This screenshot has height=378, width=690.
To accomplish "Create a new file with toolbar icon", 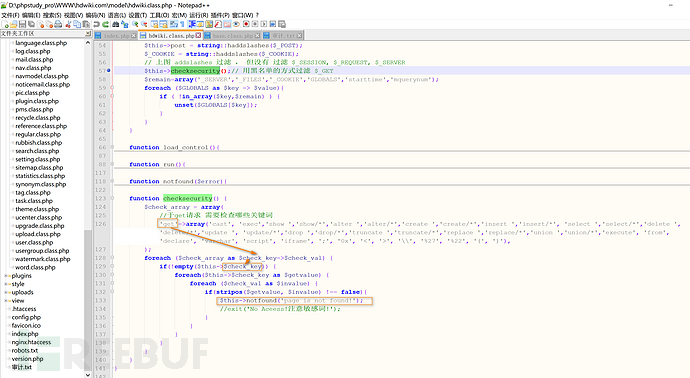I will 5,24.
